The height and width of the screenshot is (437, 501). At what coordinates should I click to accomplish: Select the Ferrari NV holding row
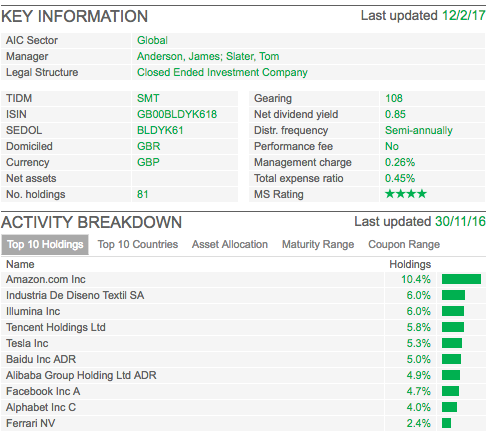pos(243,423)
